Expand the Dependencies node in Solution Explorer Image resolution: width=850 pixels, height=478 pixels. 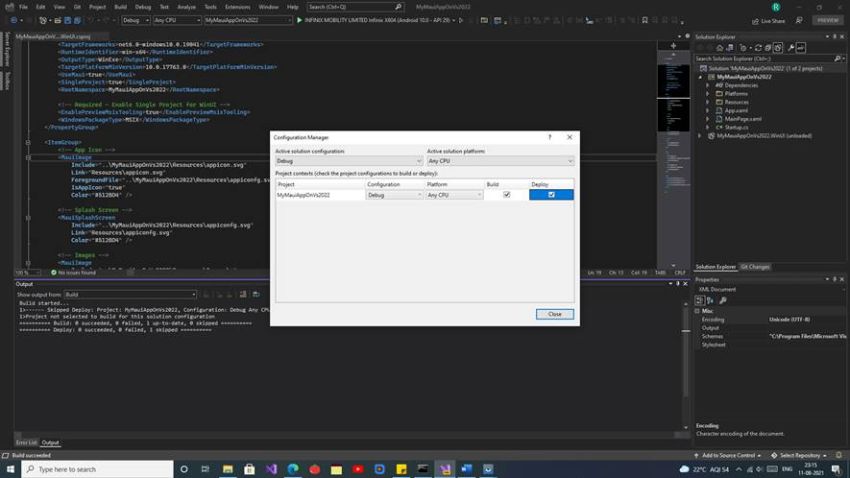point(707,85)
